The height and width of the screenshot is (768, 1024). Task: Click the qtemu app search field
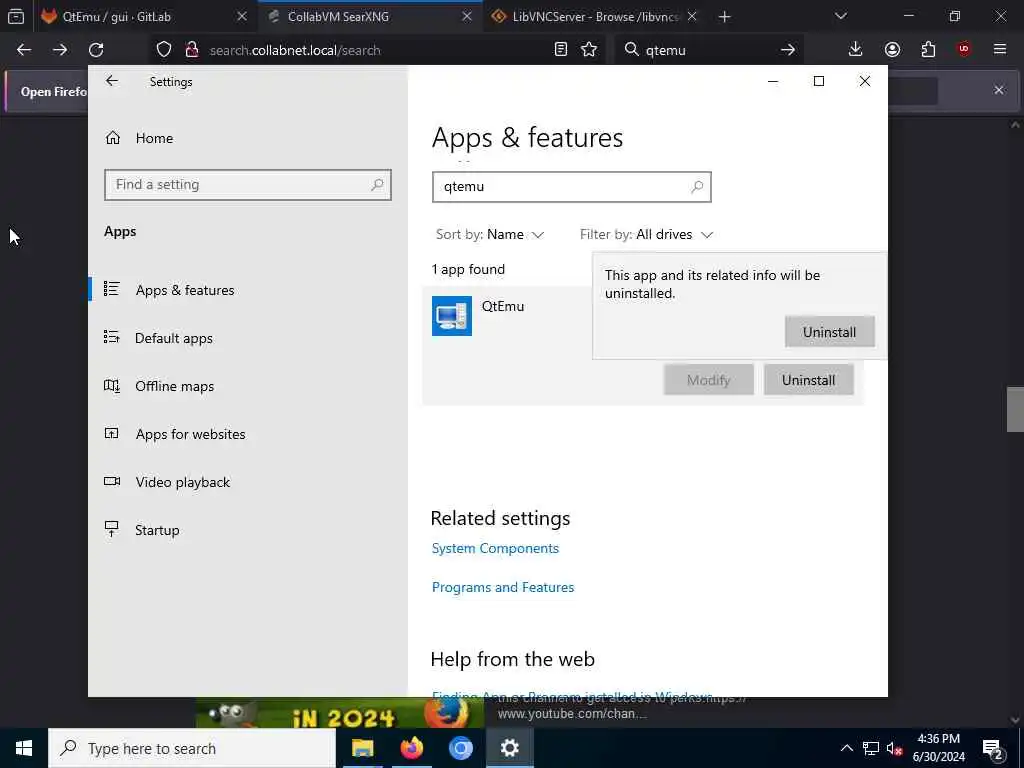click(571, 187)
